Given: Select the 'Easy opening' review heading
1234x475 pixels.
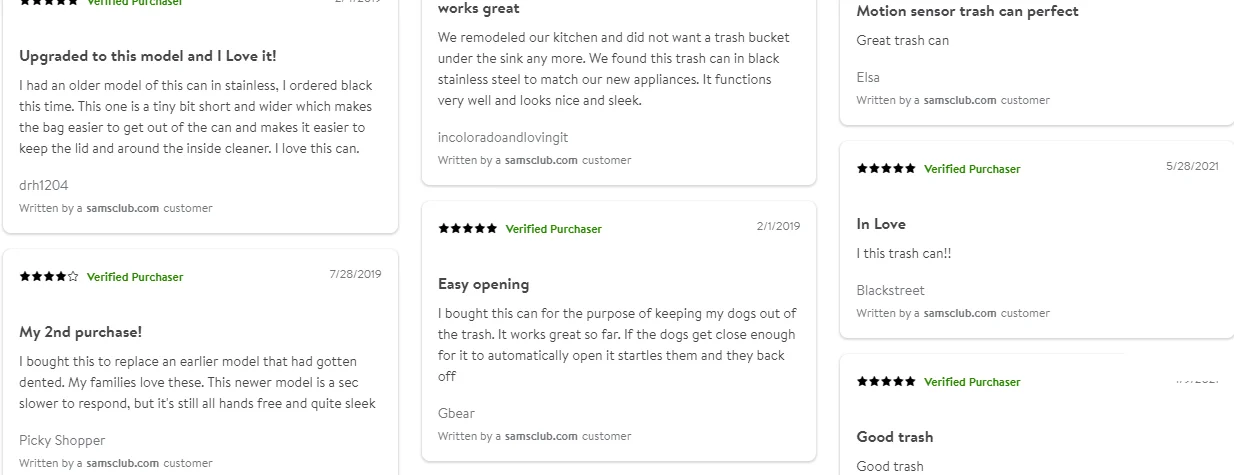Looking at the screenshot, I should click(484, 284).
